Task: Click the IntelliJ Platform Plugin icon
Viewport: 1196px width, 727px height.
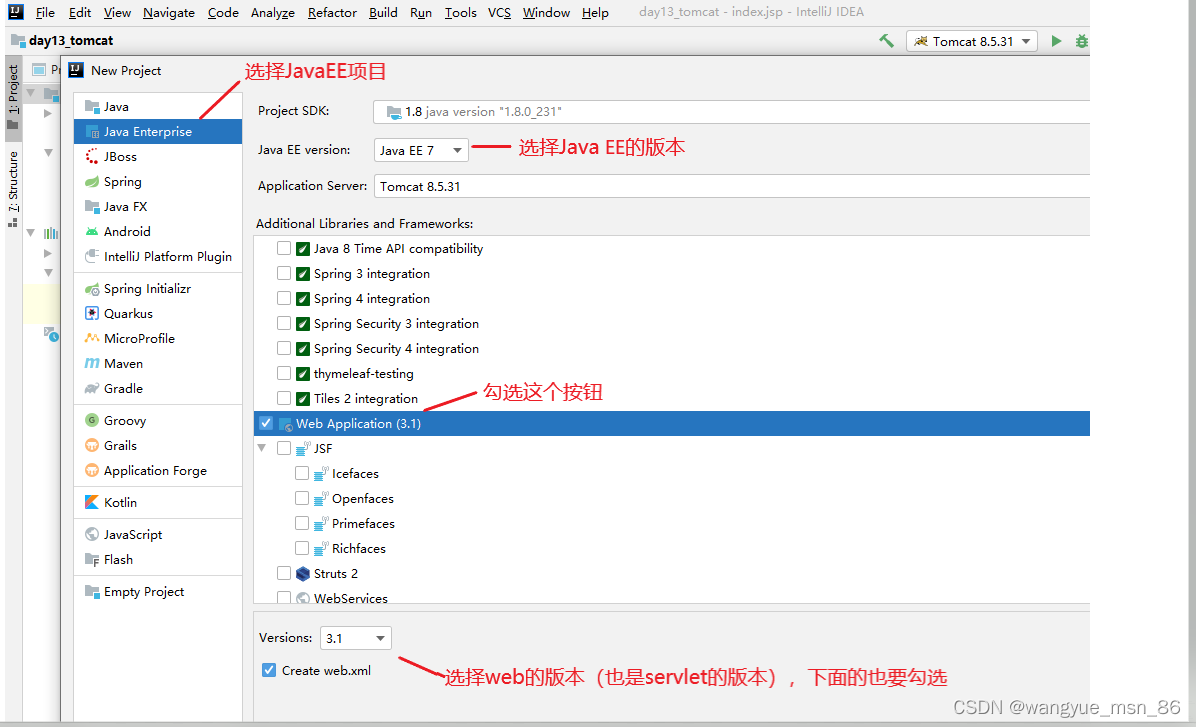Action: click(92, 256)
